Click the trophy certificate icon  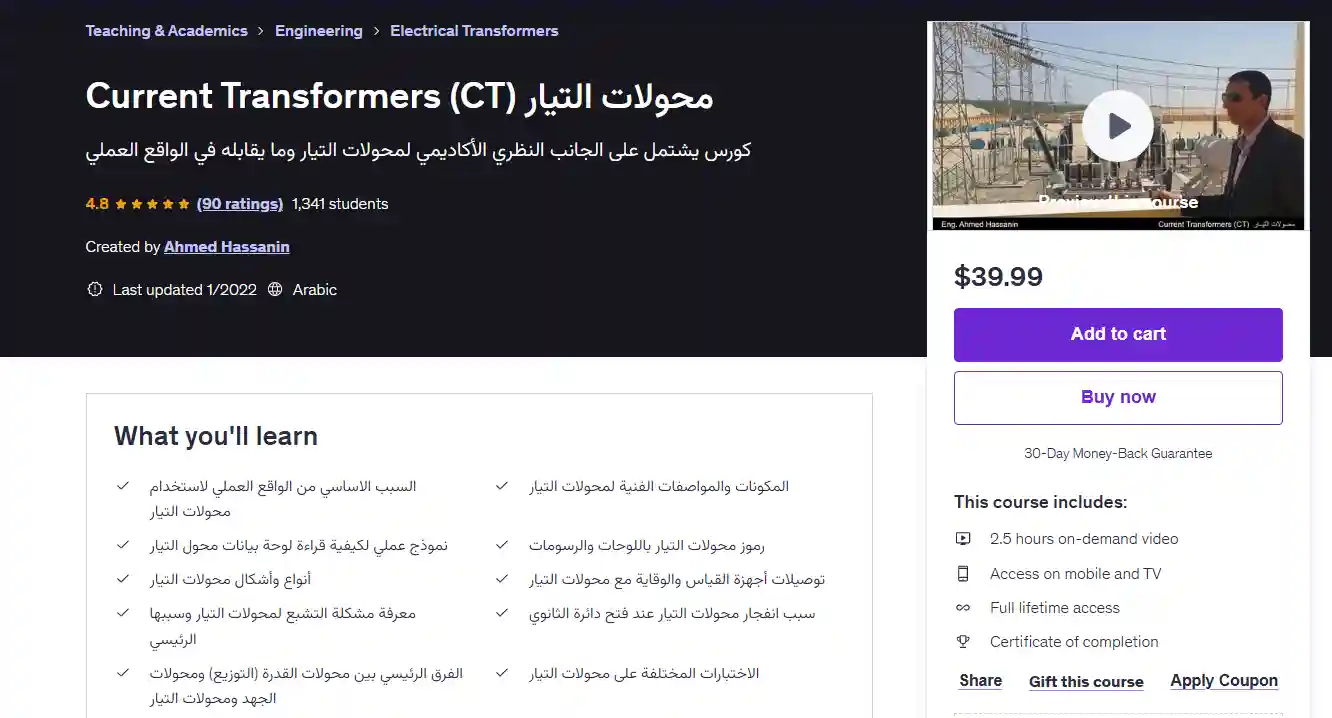(963, 642)
